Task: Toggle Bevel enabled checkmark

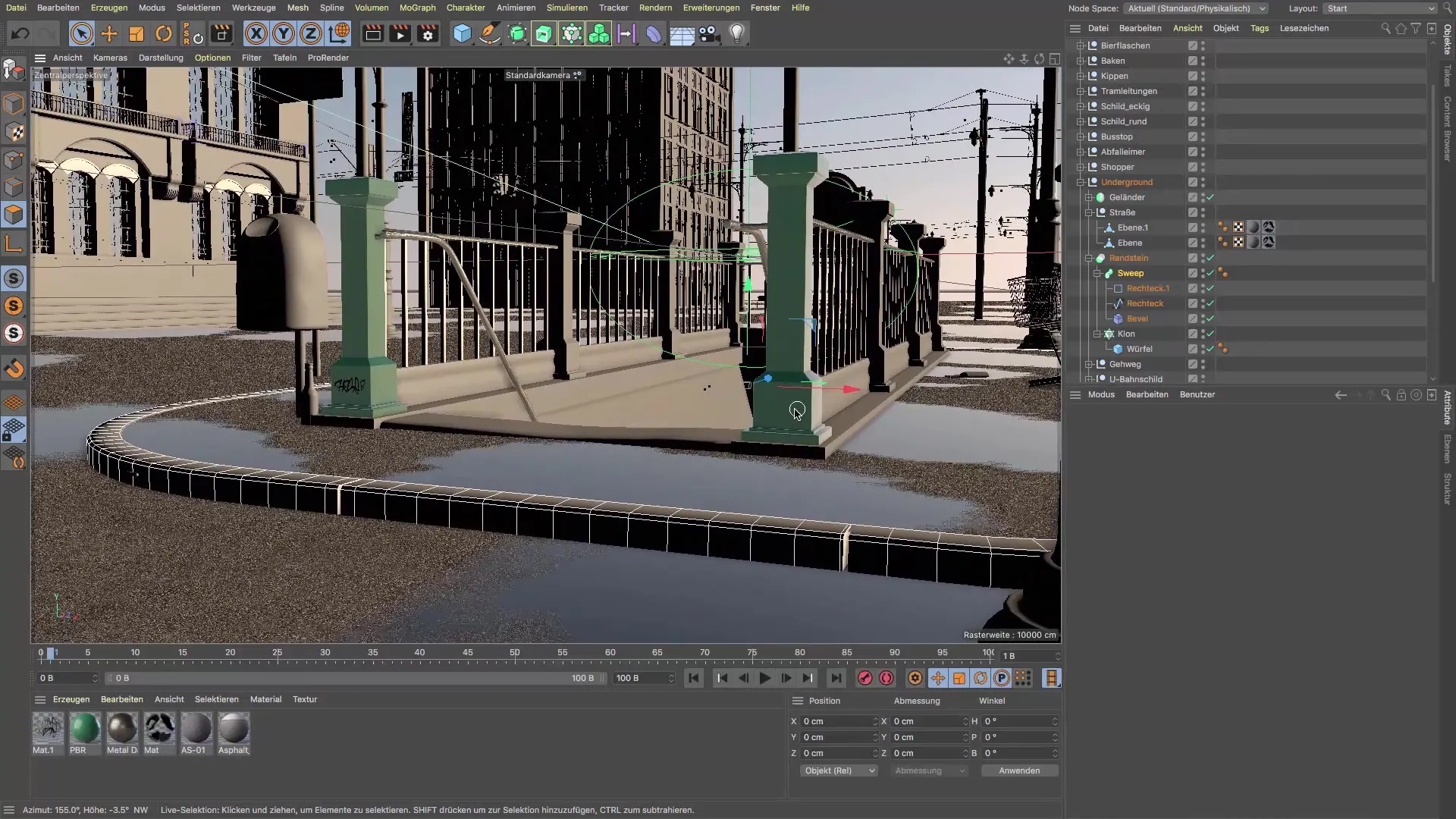Action: click(1210, 318)
